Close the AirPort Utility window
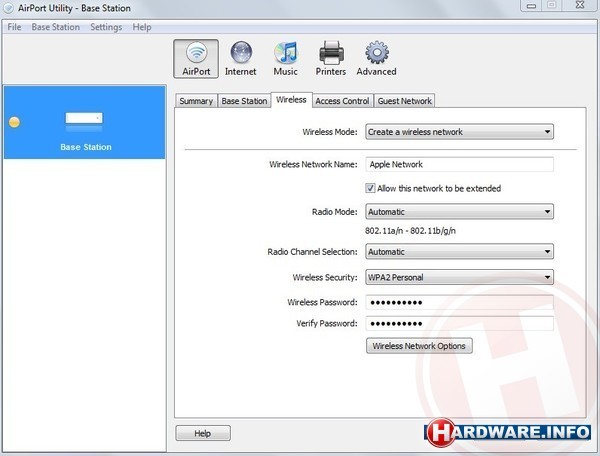Image resolution: width=600 pixels, height=456 pixels. [580, 5]
